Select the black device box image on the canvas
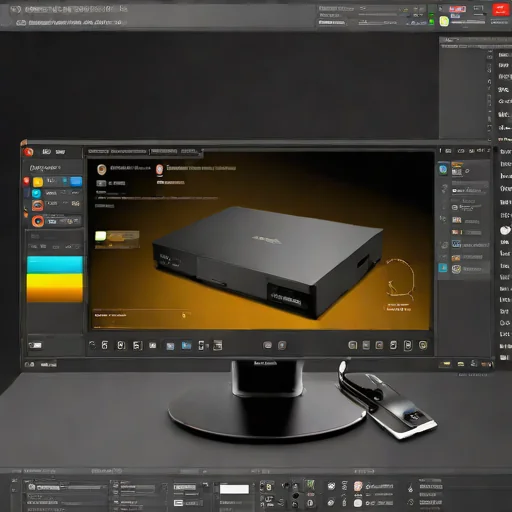 pos(267,262)
